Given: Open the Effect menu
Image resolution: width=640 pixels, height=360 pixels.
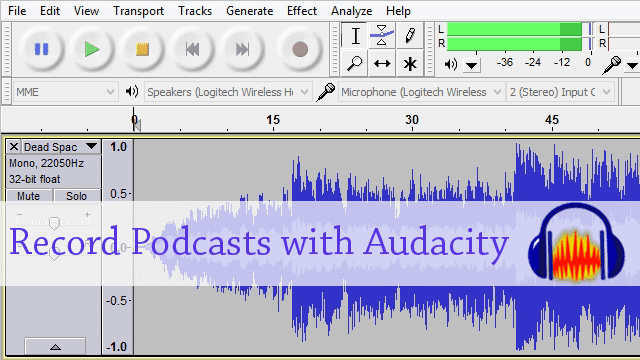Looking at the screenshot, I should coord(302,11).
